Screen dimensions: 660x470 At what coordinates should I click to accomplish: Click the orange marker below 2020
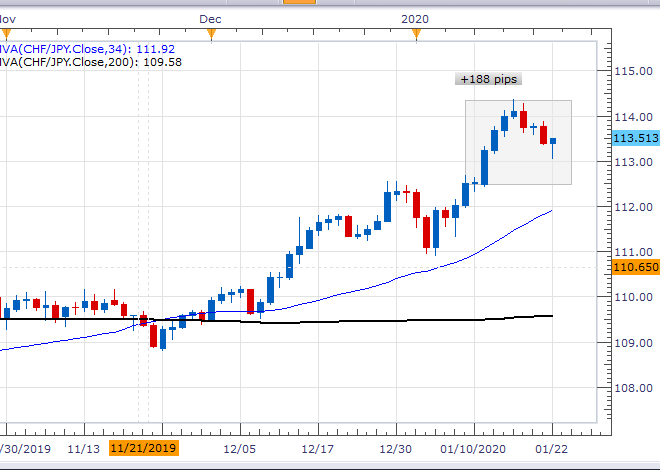[416, 35]
